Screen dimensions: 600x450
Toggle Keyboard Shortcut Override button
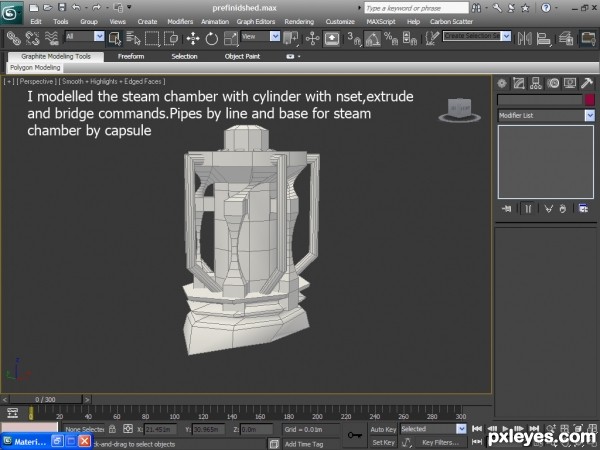pos(332,38)
